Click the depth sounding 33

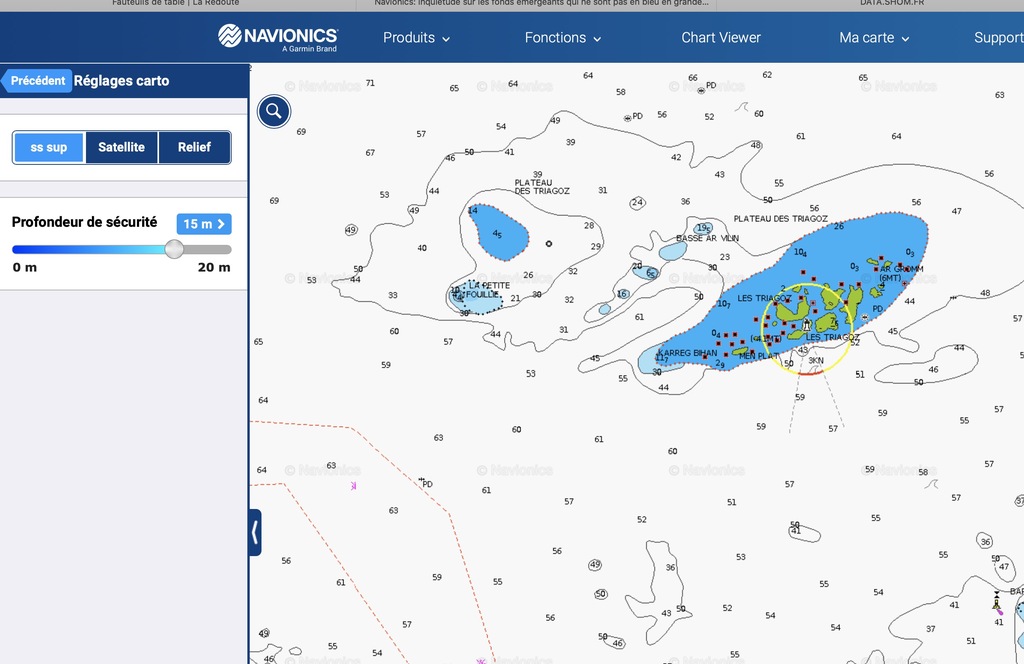[x=392, y=295]
